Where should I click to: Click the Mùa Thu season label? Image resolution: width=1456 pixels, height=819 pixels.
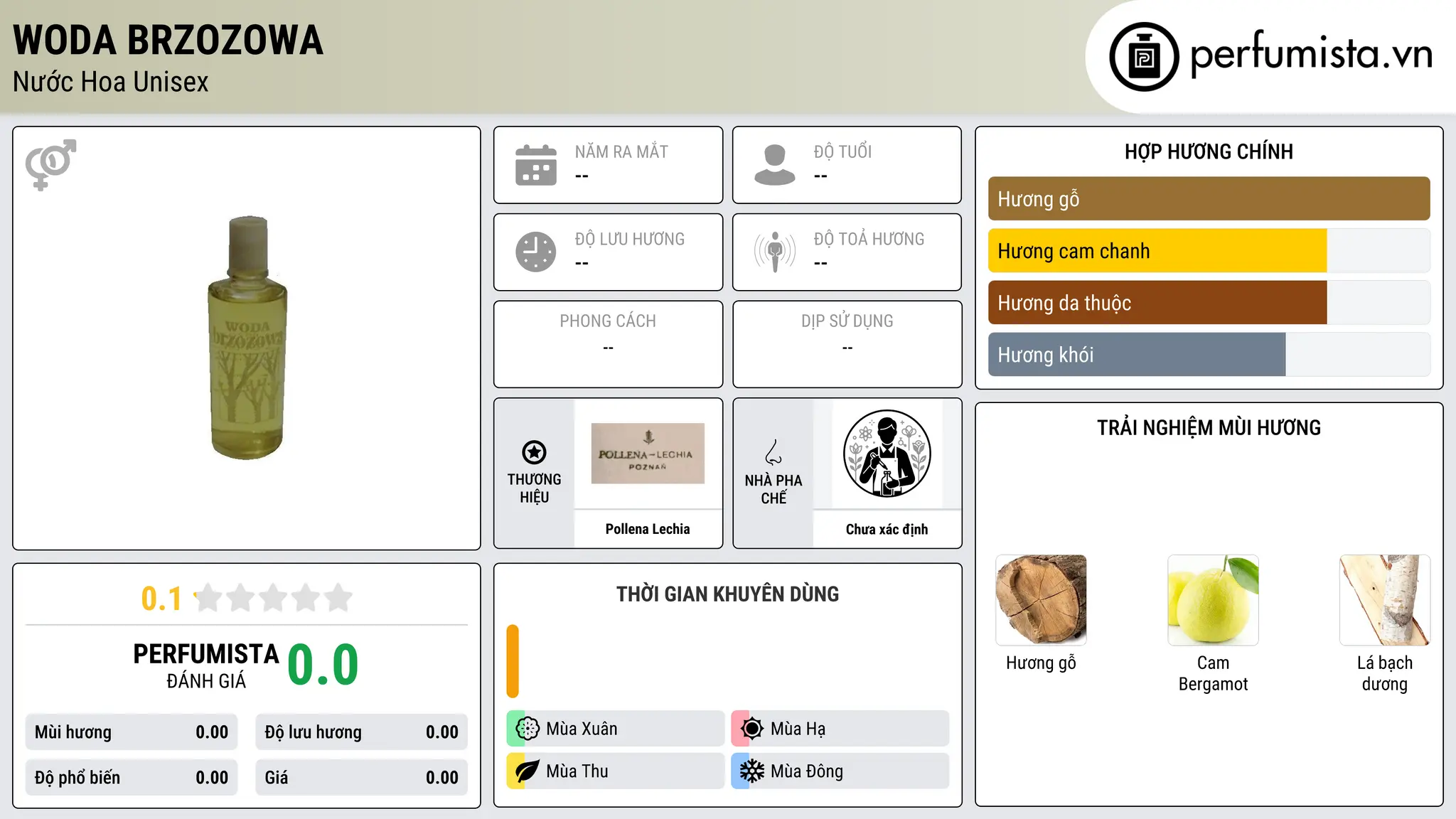[577, 771]
